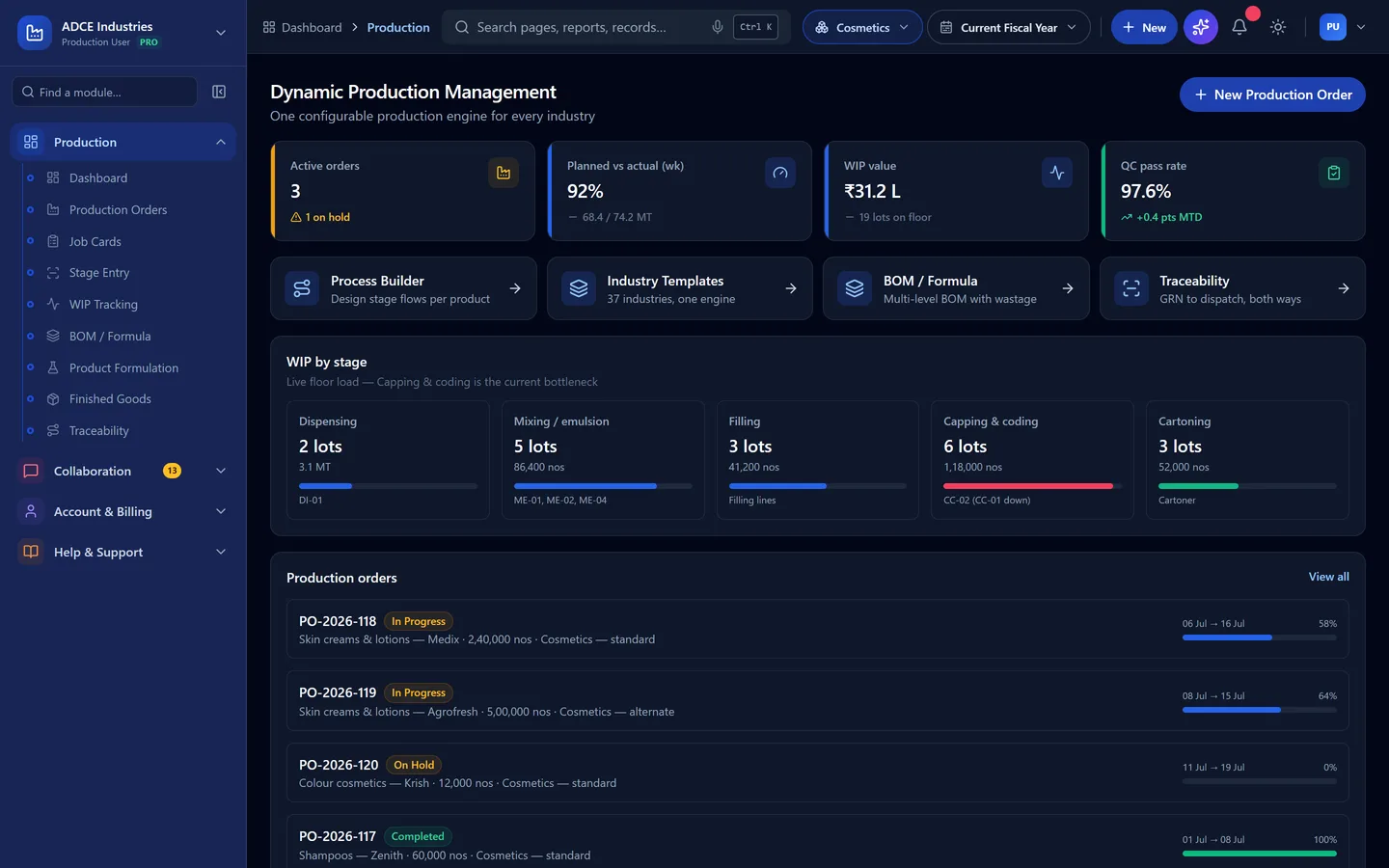Screen dimensions: 1389x868
Task: Click the Industry Templates arrow icon
Action: click(791, 288)
